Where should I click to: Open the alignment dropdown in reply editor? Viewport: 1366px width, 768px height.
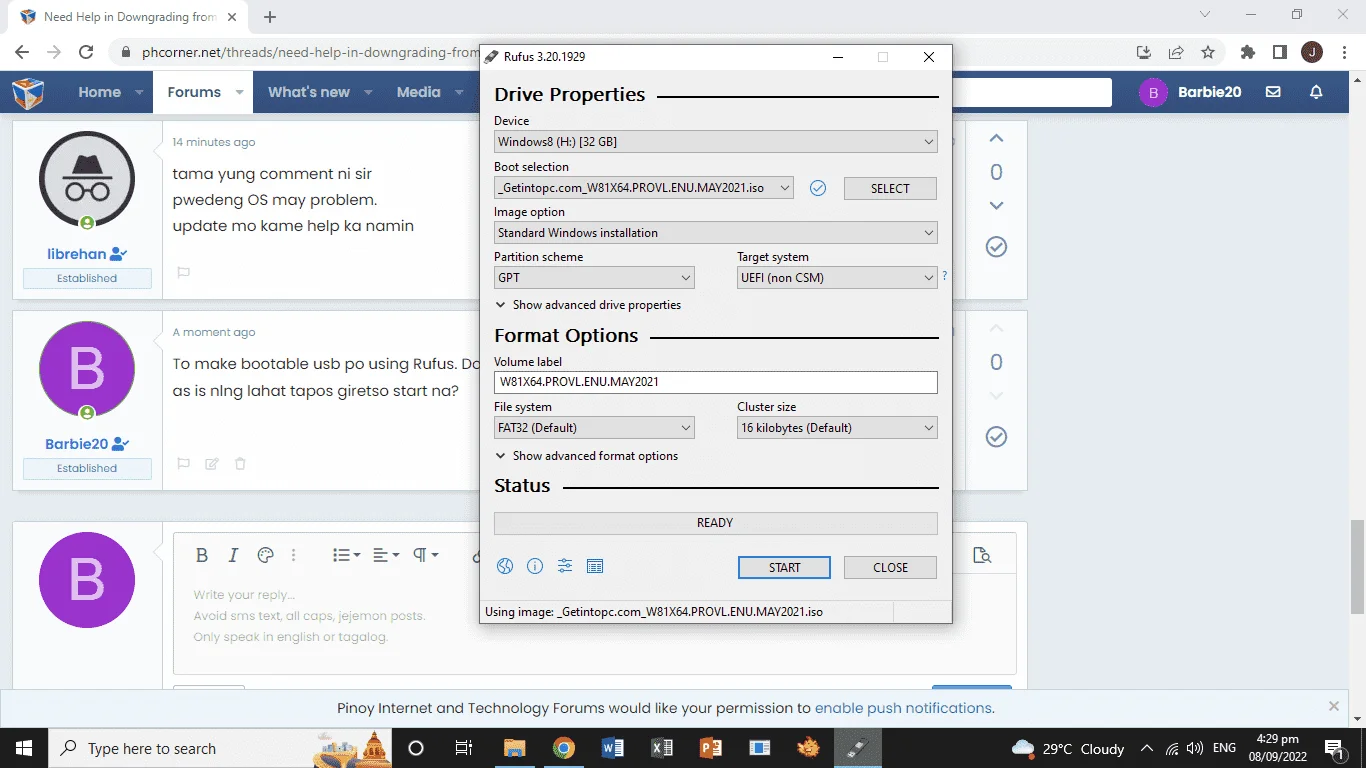(386, 555)
